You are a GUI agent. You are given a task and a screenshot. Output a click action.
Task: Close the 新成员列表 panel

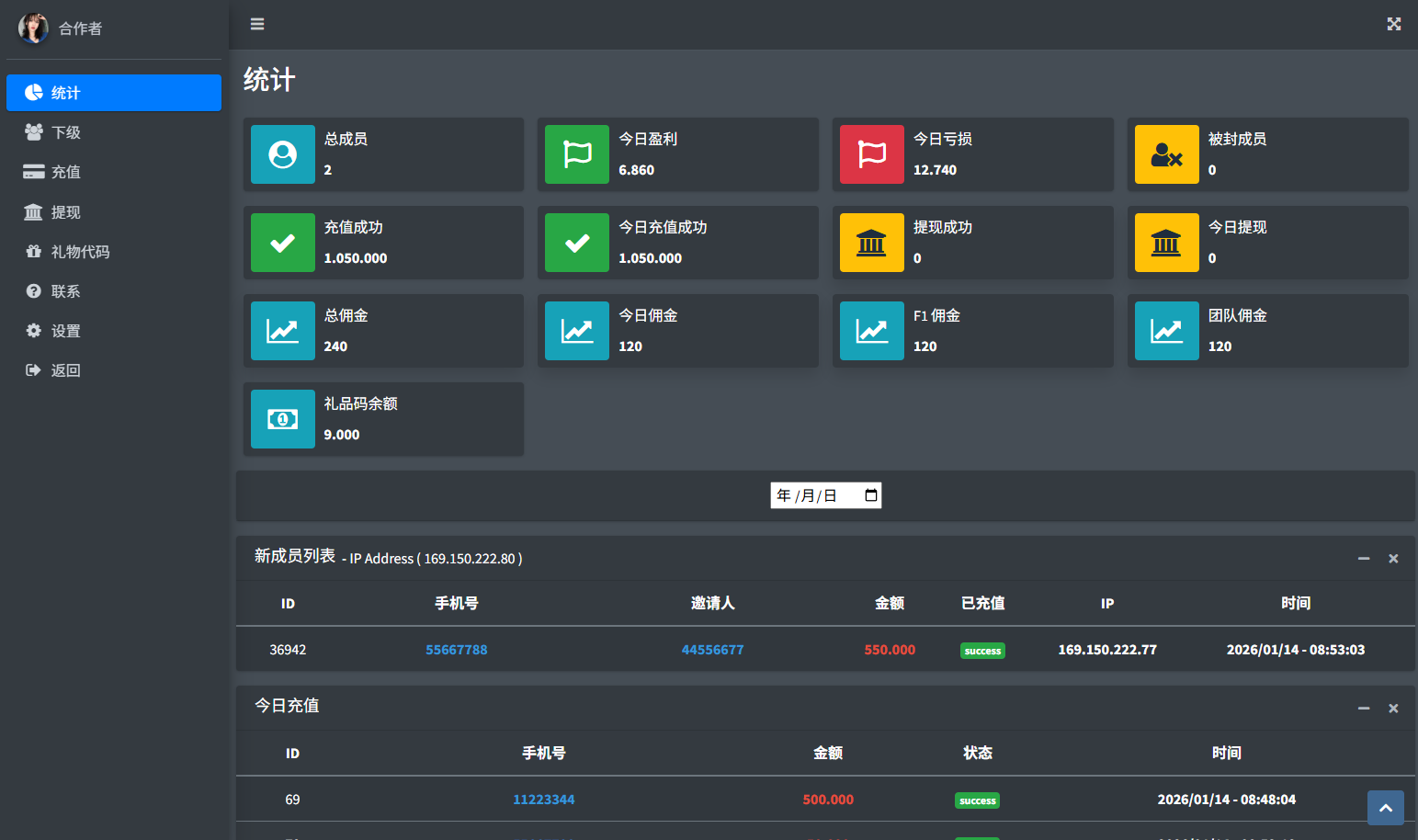pos(1393,559)
